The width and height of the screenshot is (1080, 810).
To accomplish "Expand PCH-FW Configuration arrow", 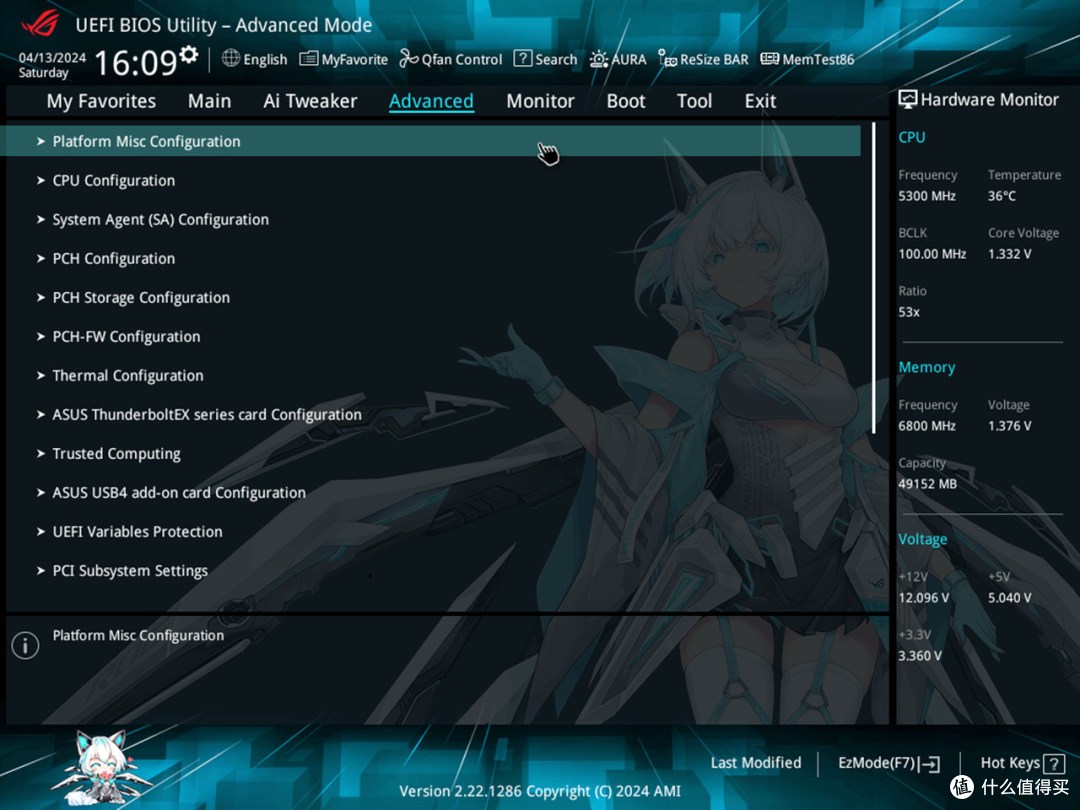I will coord(41,337).
